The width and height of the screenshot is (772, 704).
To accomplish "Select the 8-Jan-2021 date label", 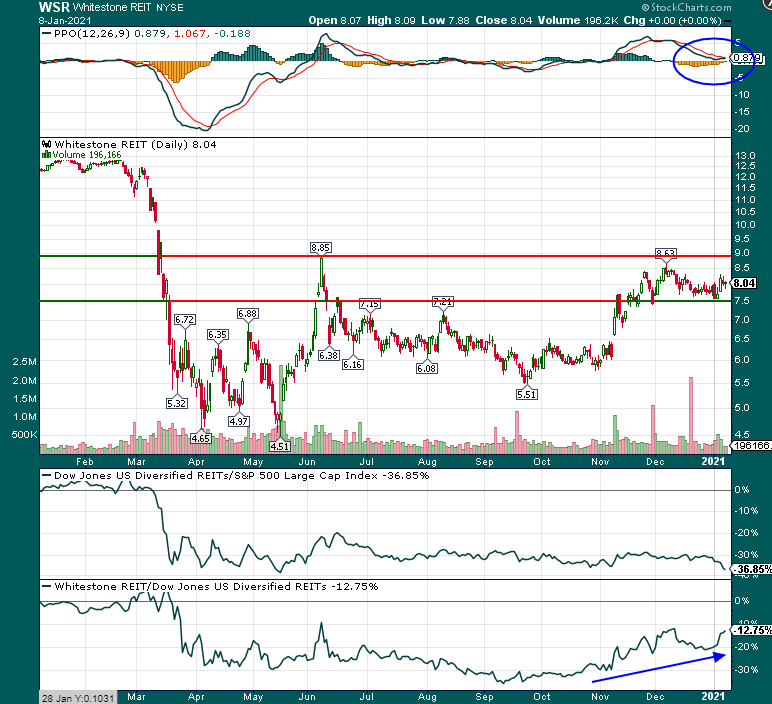I will click(x=64, y=21).
